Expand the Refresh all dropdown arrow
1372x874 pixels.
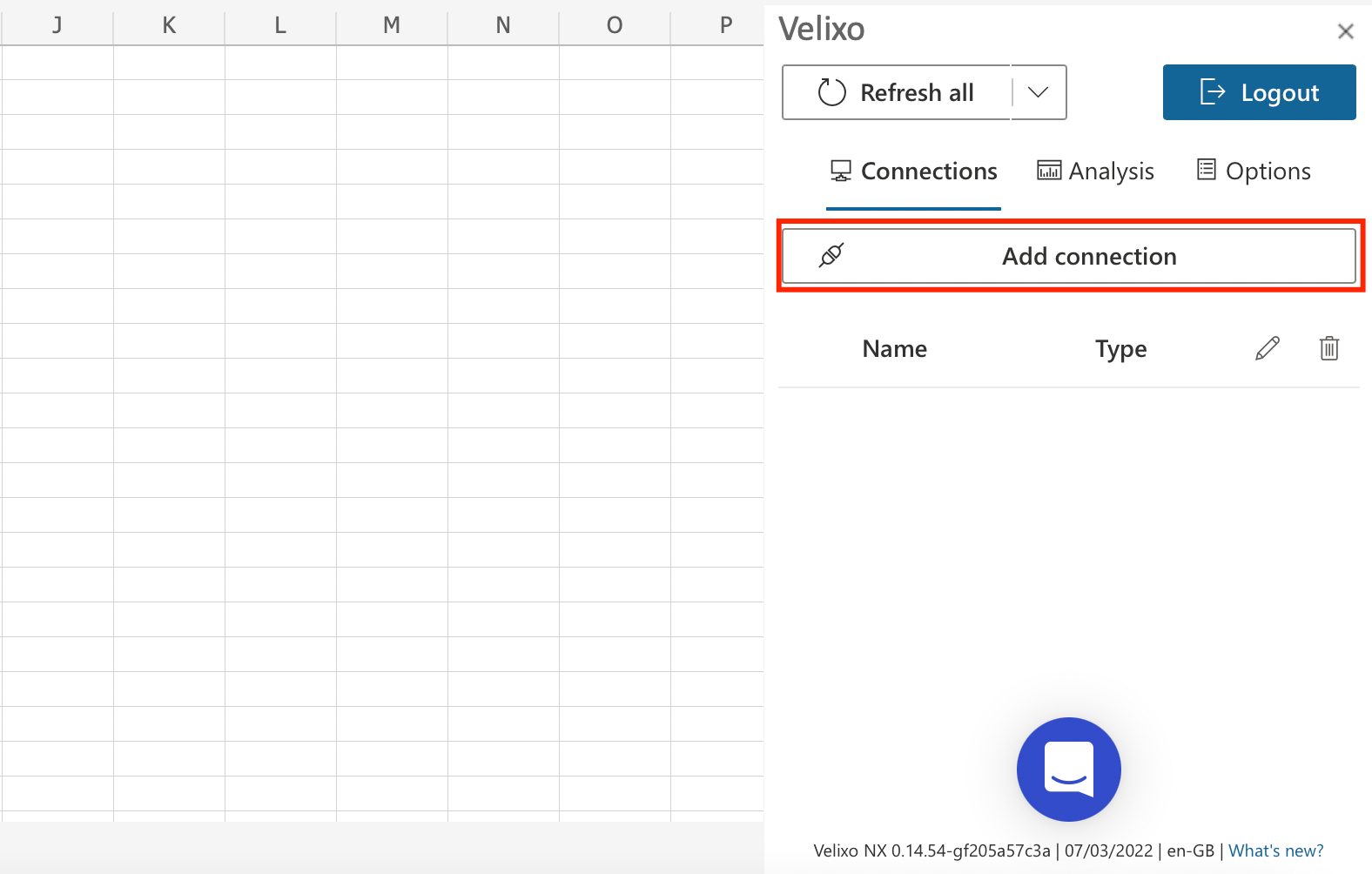1039,92
